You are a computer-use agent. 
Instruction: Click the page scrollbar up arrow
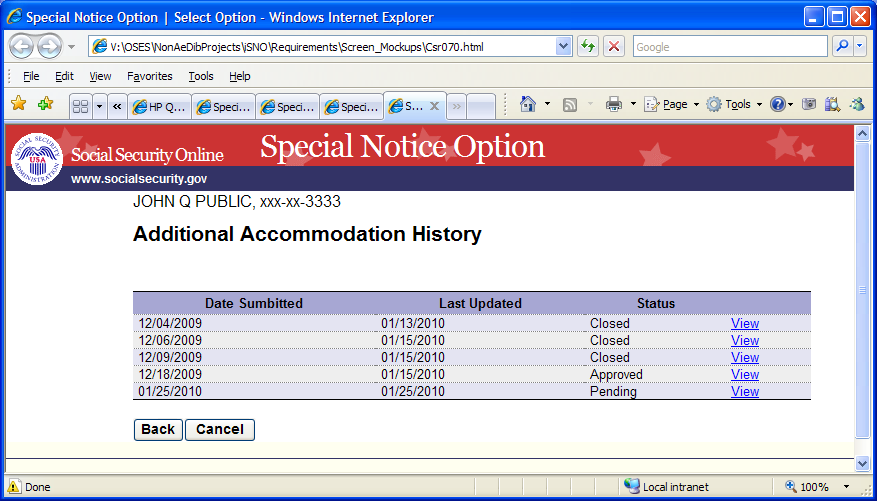tap(862, 133)
